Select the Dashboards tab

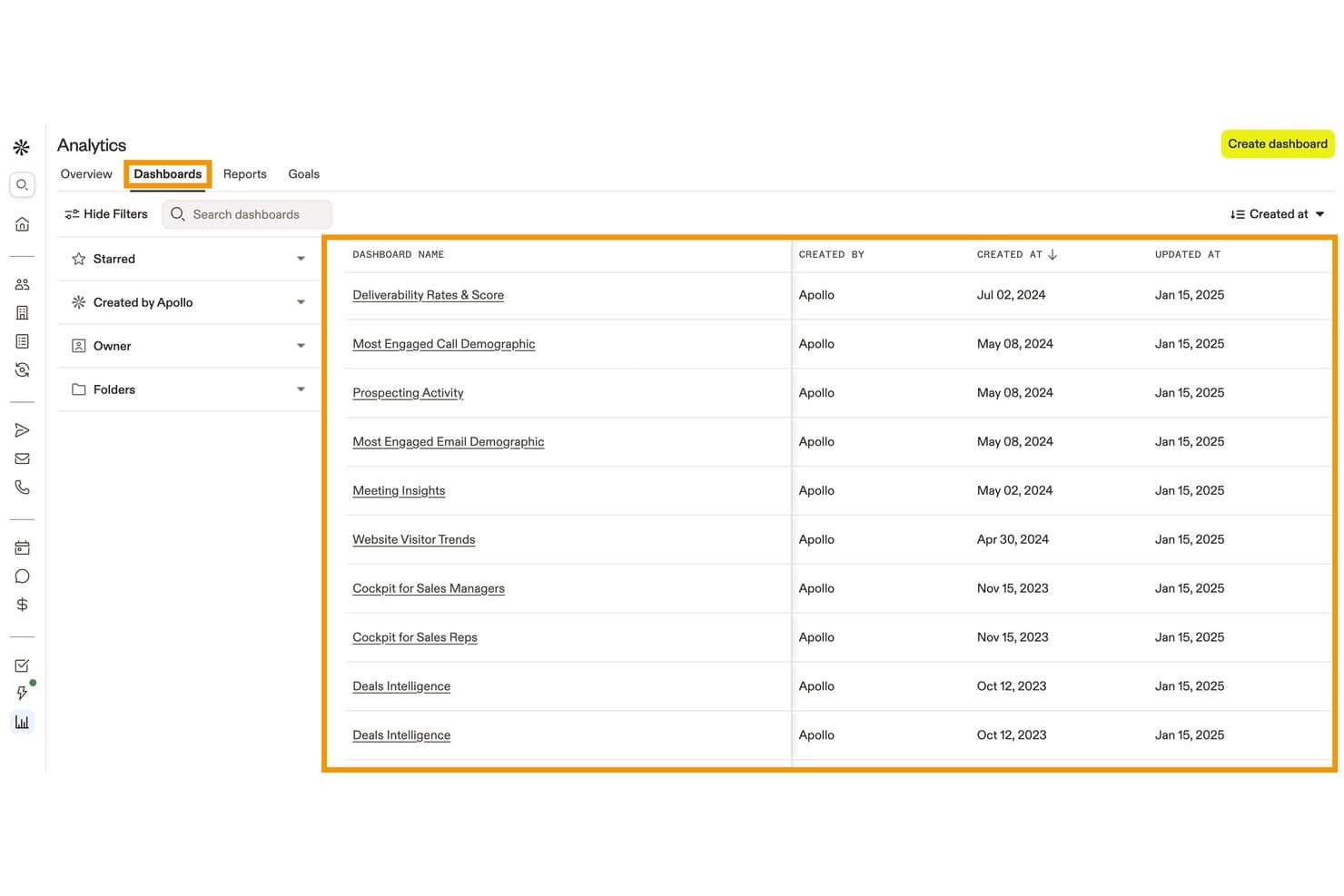[x=168, y=174]
